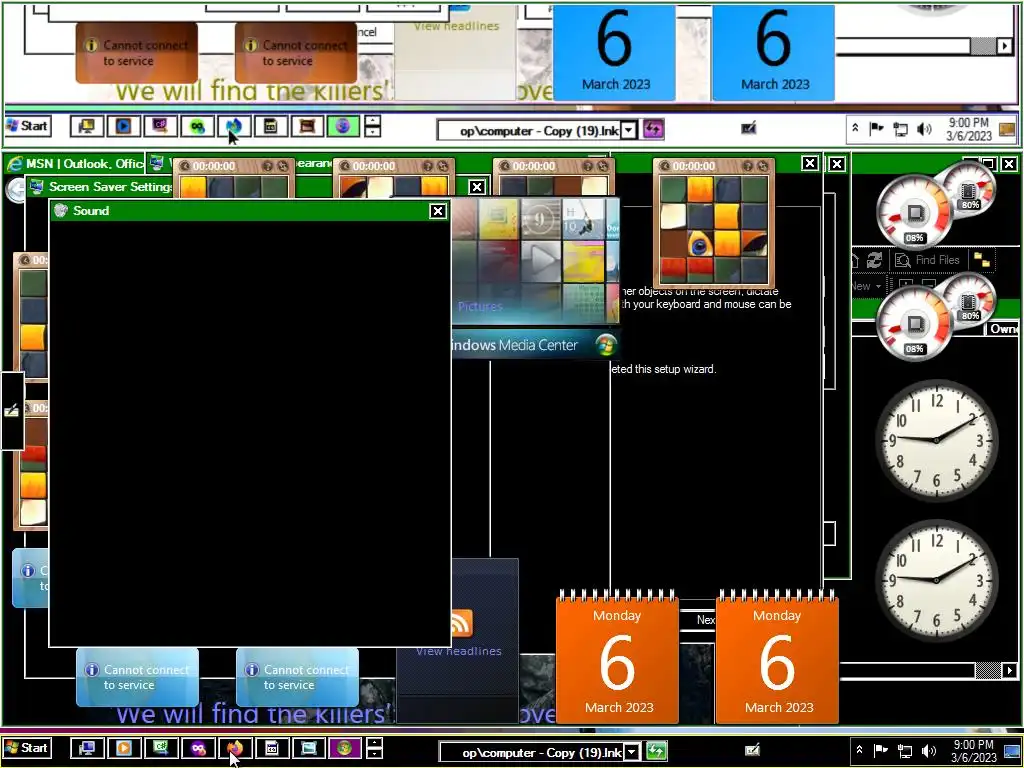Open the address dropdown on the bottom taskbar
This screenshot has height=768, width=1024.
(x=632, y=752)
